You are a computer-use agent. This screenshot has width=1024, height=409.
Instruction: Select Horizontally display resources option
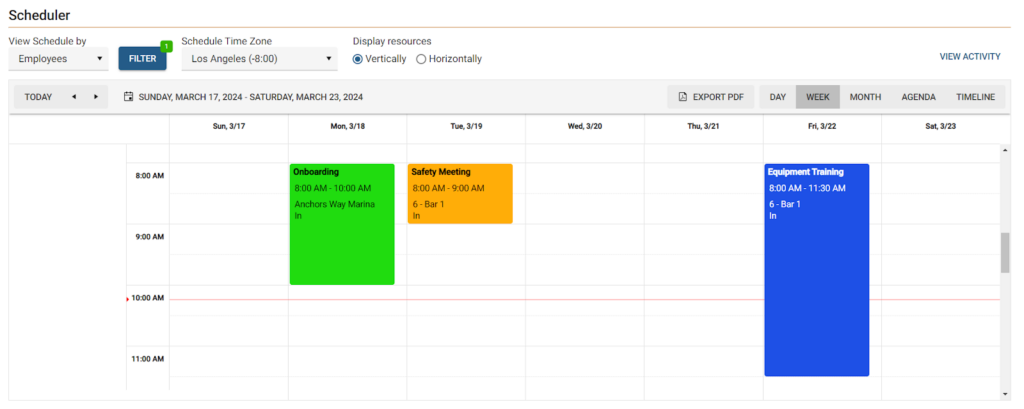point(421,59)
